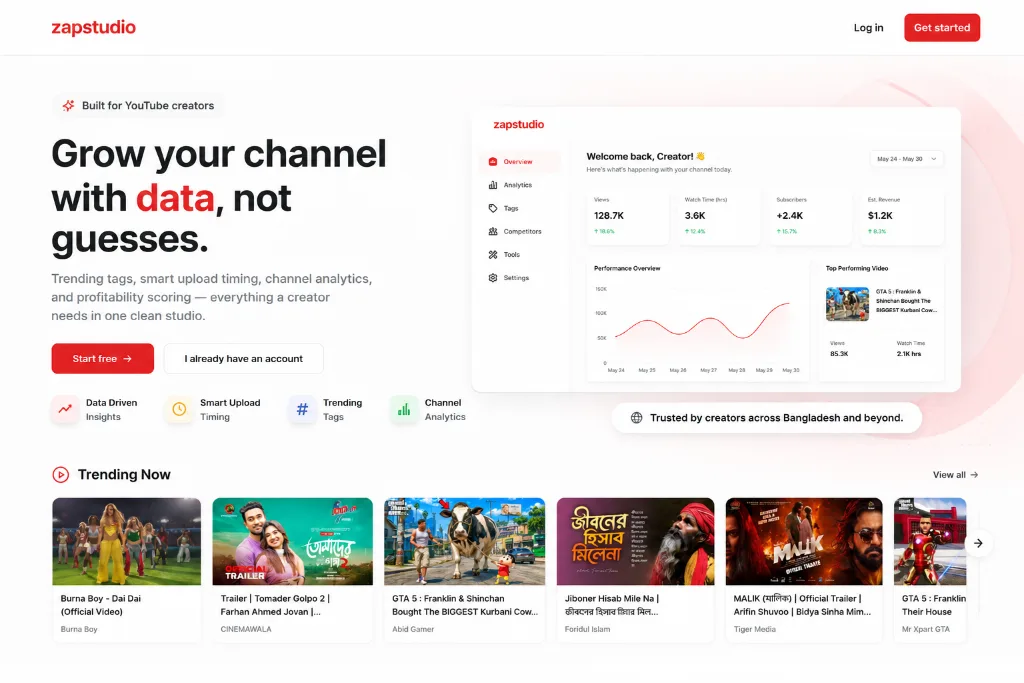Click the Settings gear sidebar icon
This screenshot has width=1024, height=683.
click(493, 278)
